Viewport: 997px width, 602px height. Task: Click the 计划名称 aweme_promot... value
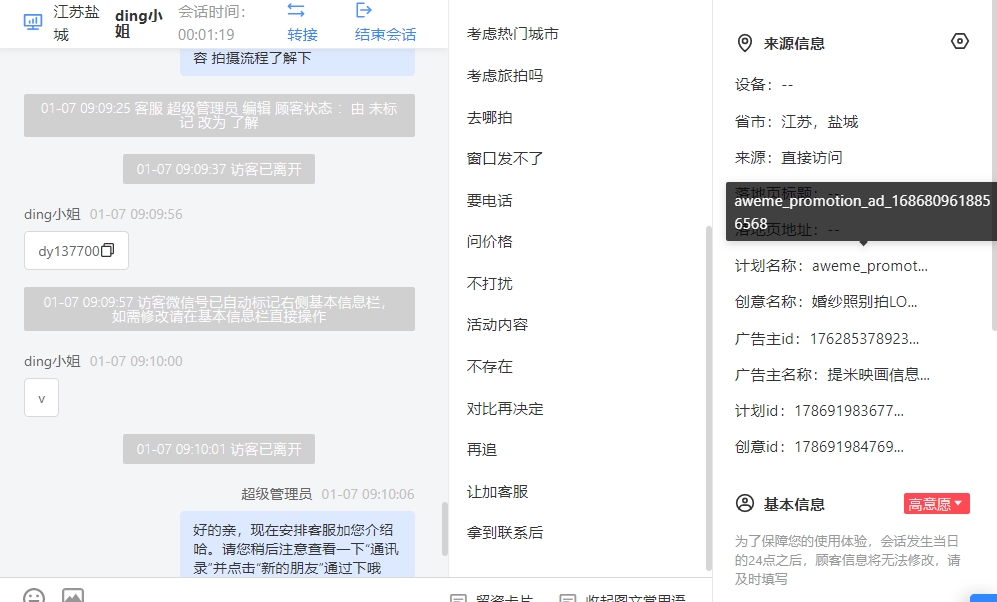click(869, 266)
